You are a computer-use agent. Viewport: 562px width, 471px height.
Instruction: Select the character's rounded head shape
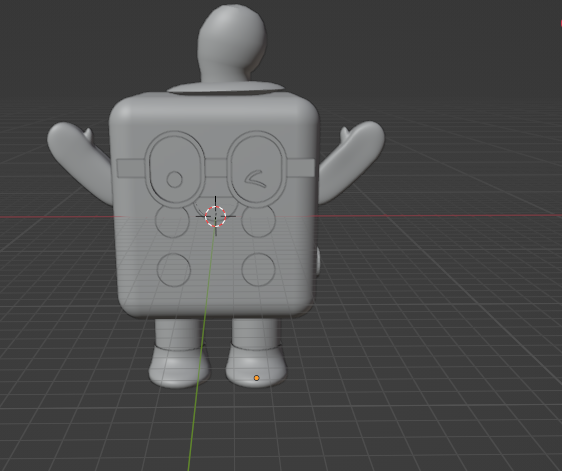232,43
